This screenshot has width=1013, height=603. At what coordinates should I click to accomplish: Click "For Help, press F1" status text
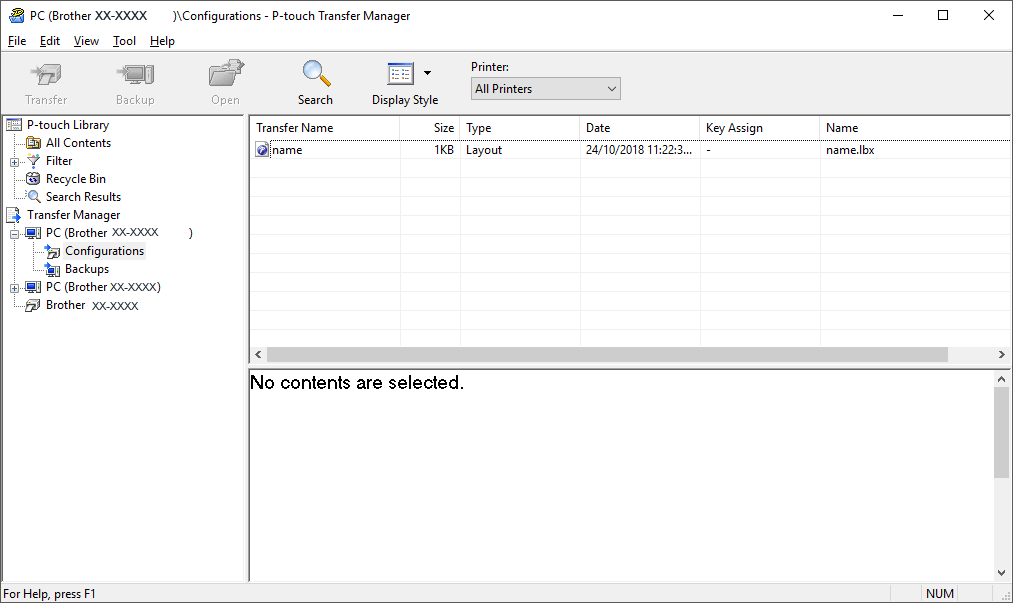click(x=50, y=593)
